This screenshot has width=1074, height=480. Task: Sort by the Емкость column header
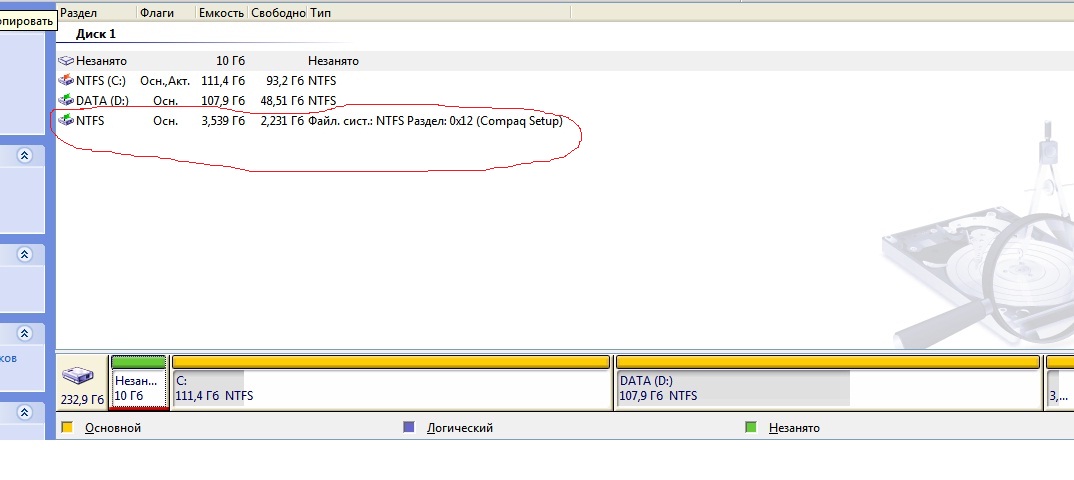(222, 13)
